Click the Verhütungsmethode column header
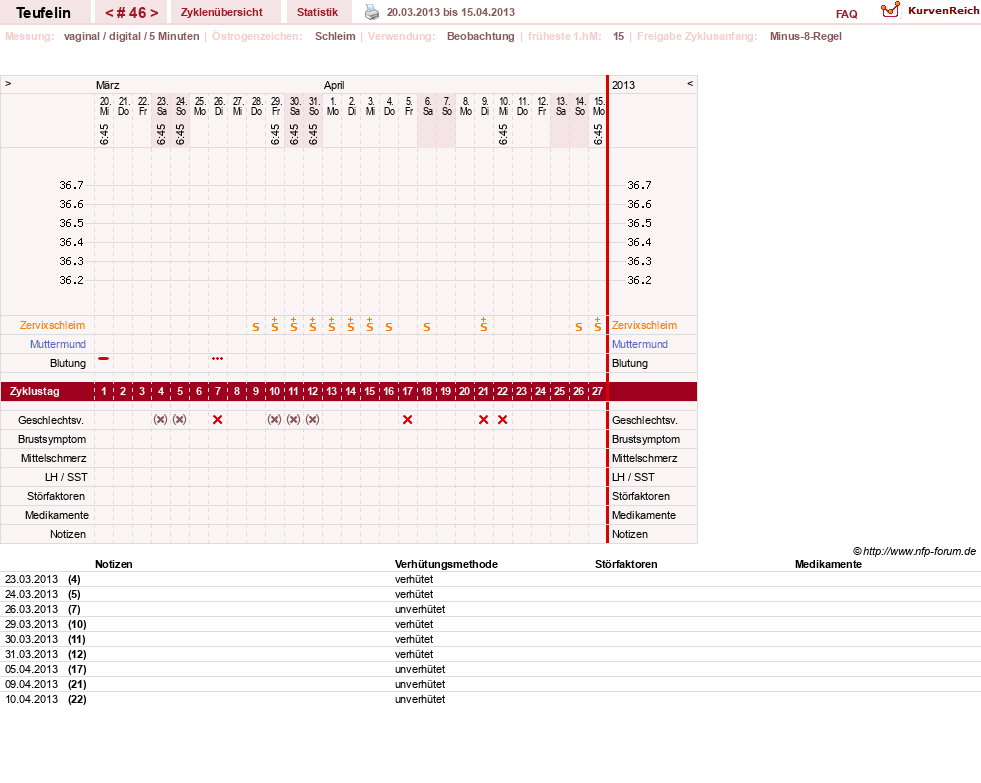 [x=446, y=564]
